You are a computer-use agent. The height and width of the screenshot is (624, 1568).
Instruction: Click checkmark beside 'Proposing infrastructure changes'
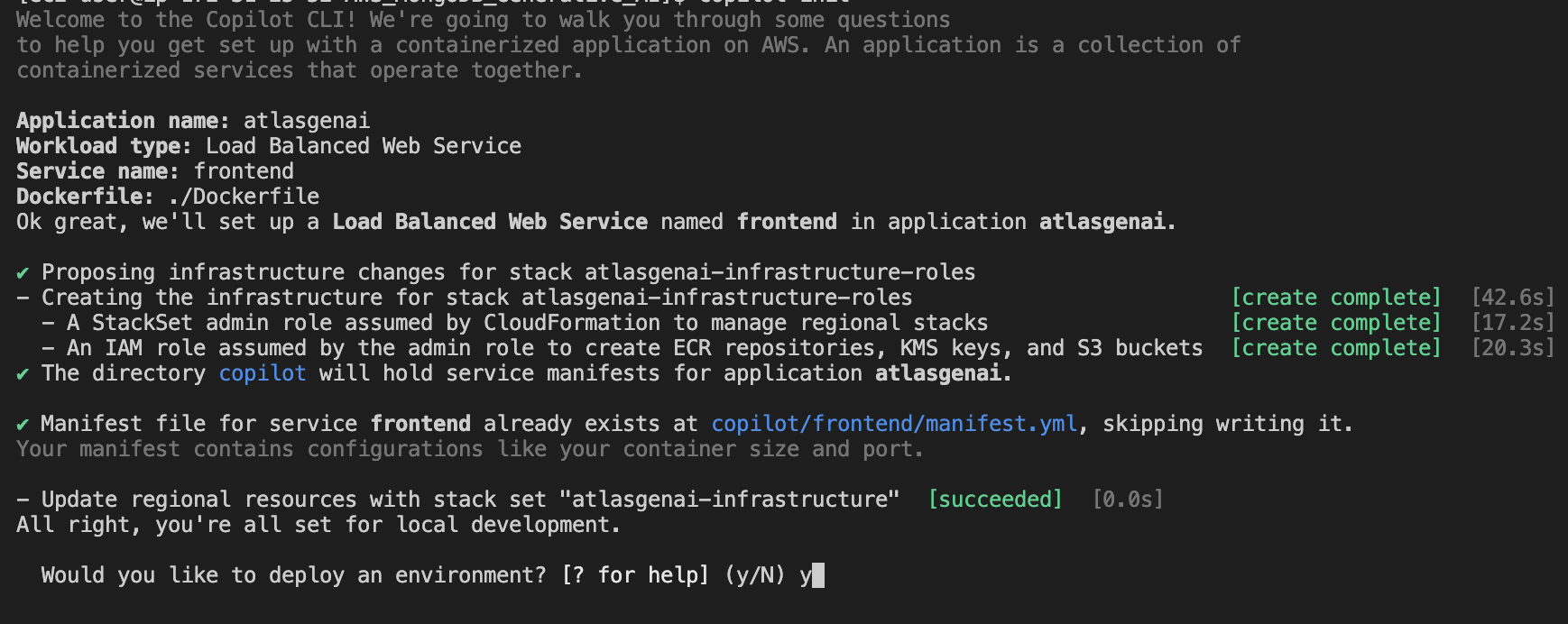(23, 272)
